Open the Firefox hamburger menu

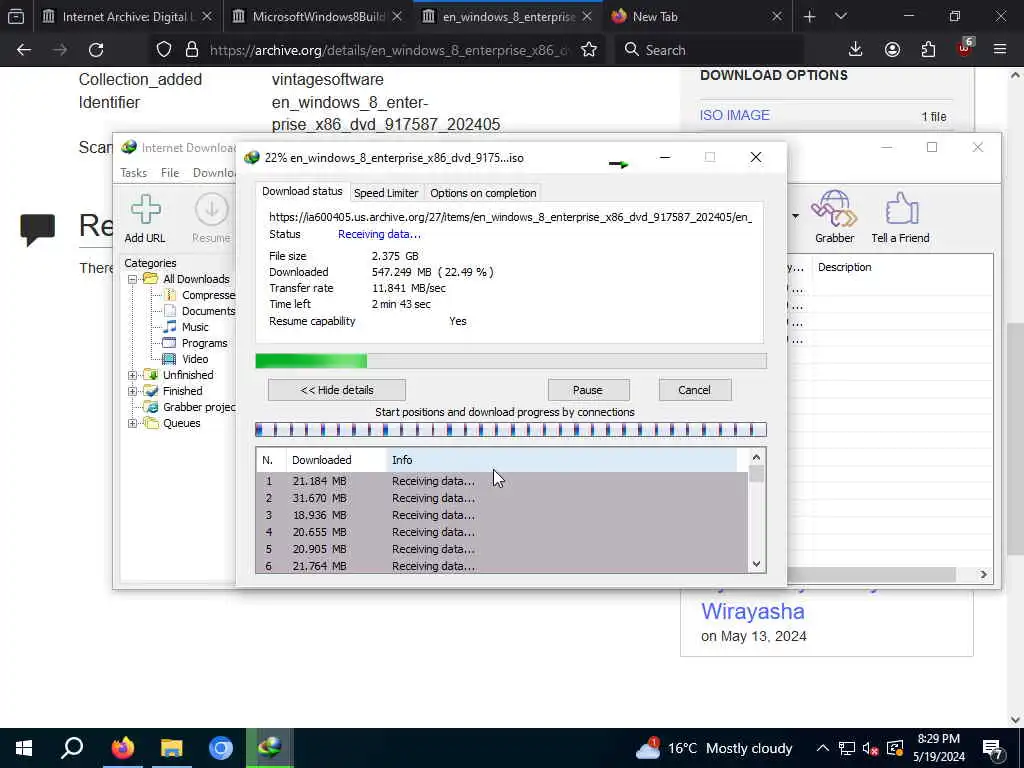tap(1000, 50)
